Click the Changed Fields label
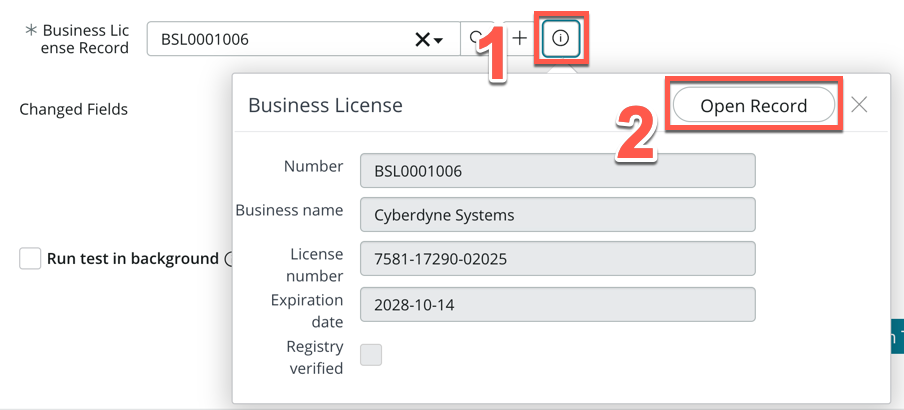Screen dimensions: 904x410 click(x=73, y=109)
